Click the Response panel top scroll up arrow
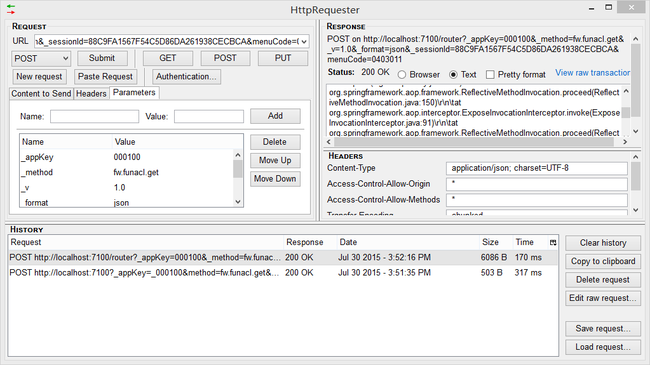Image resolution: width=650 pixels, height=365 pixels. (635, 39)
